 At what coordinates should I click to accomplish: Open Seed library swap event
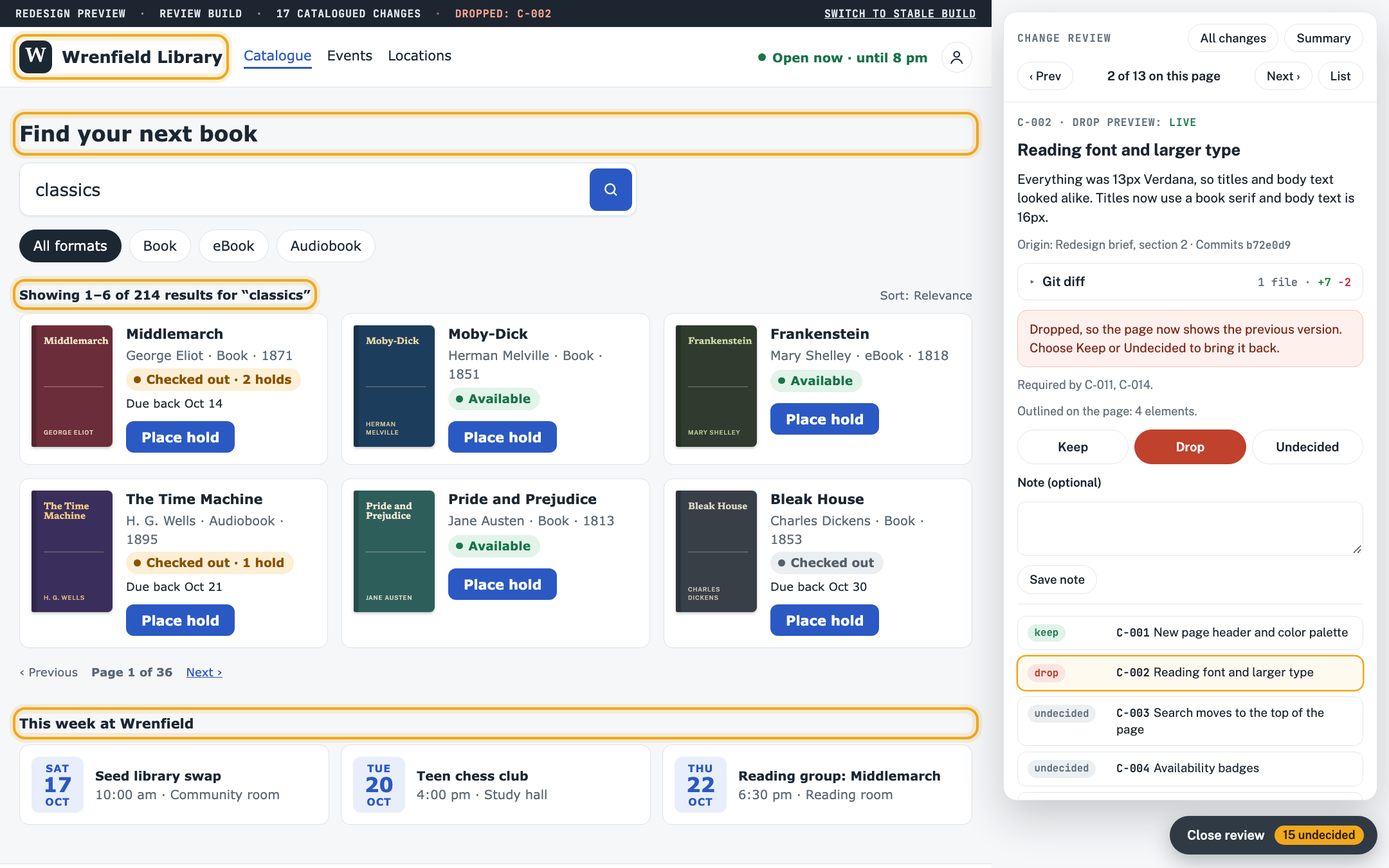[174, 784]
